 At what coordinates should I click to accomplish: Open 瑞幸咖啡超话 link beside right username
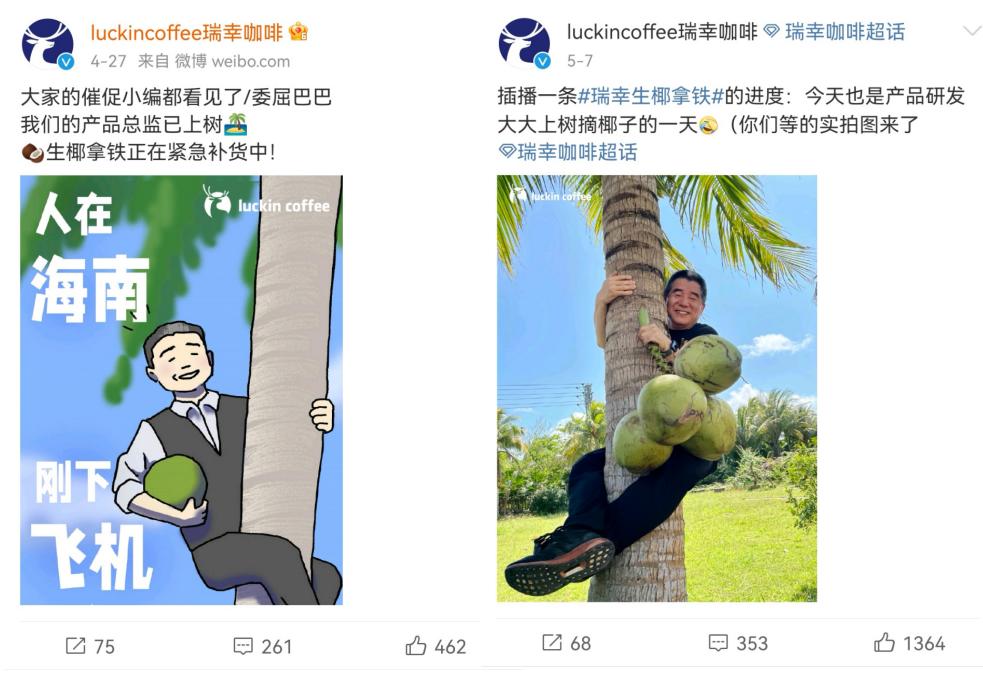836,31
